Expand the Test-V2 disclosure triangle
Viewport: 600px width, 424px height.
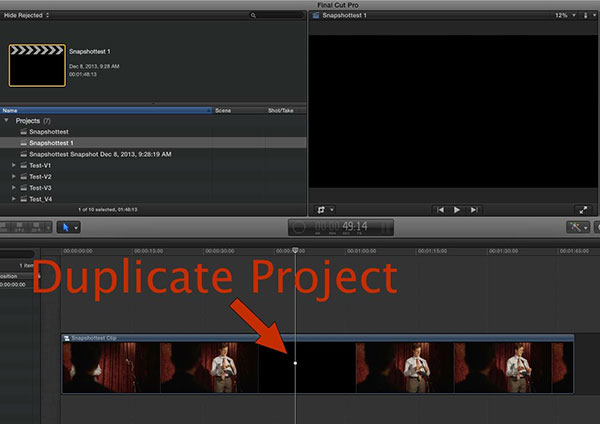[x=13, y=176]
